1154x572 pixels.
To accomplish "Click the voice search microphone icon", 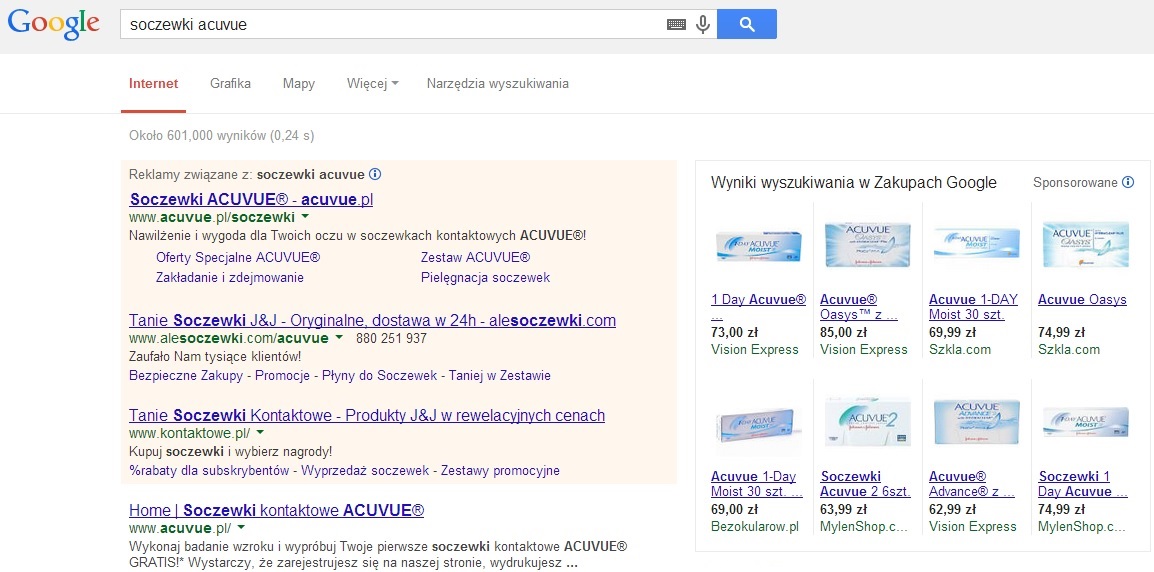I will pos(703,24).
